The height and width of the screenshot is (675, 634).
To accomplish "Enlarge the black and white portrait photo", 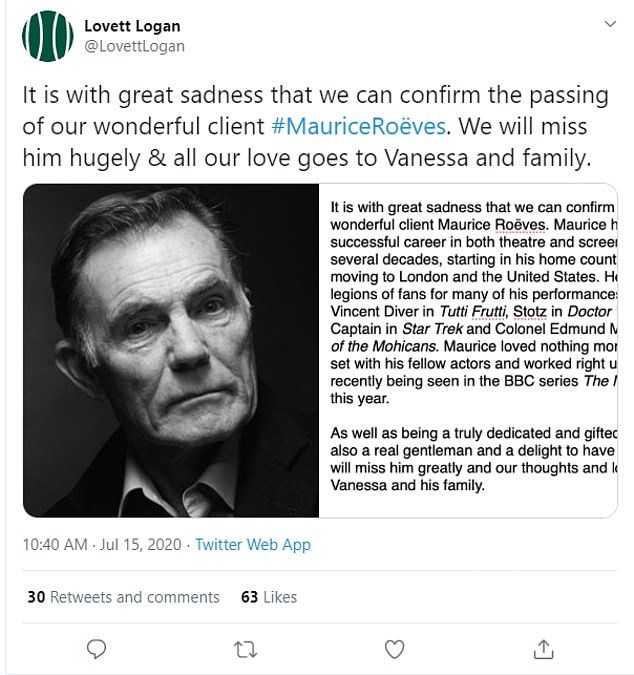I will [170, 351].
